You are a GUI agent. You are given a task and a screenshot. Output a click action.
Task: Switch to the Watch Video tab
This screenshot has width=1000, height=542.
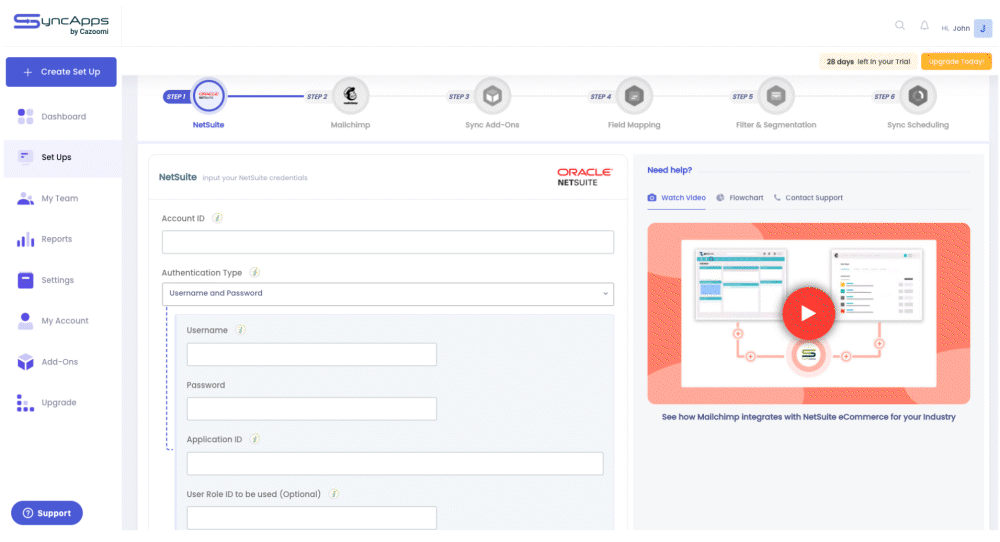point(677,198)
